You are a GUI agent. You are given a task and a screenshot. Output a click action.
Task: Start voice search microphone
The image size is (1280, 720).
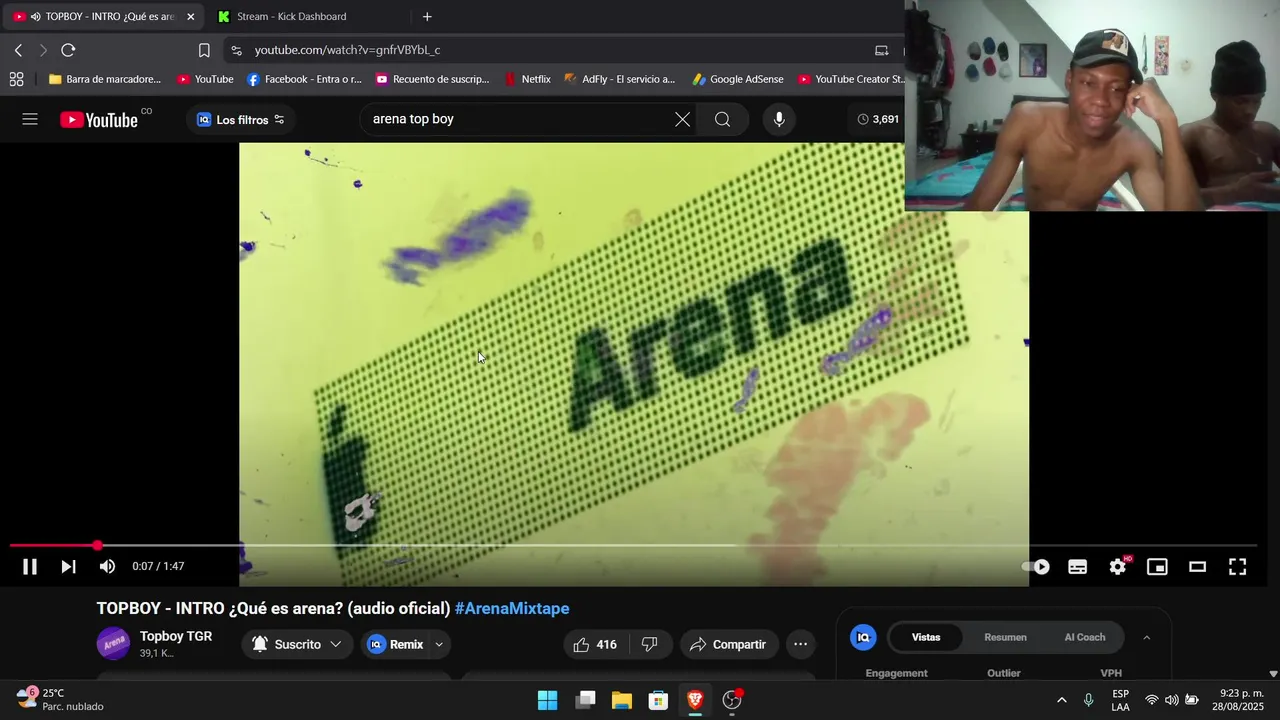tap(779, 119)
